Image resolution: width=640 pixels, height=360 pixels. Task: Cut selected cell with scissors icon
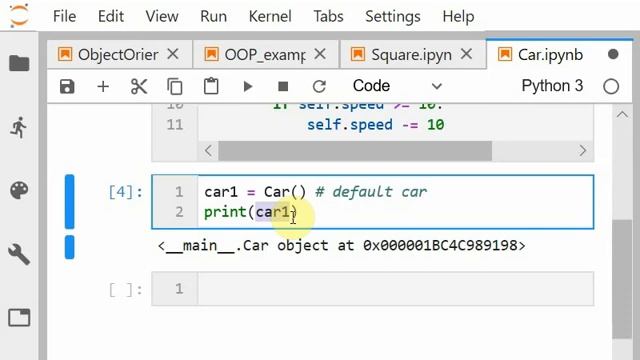pos(139,87)
